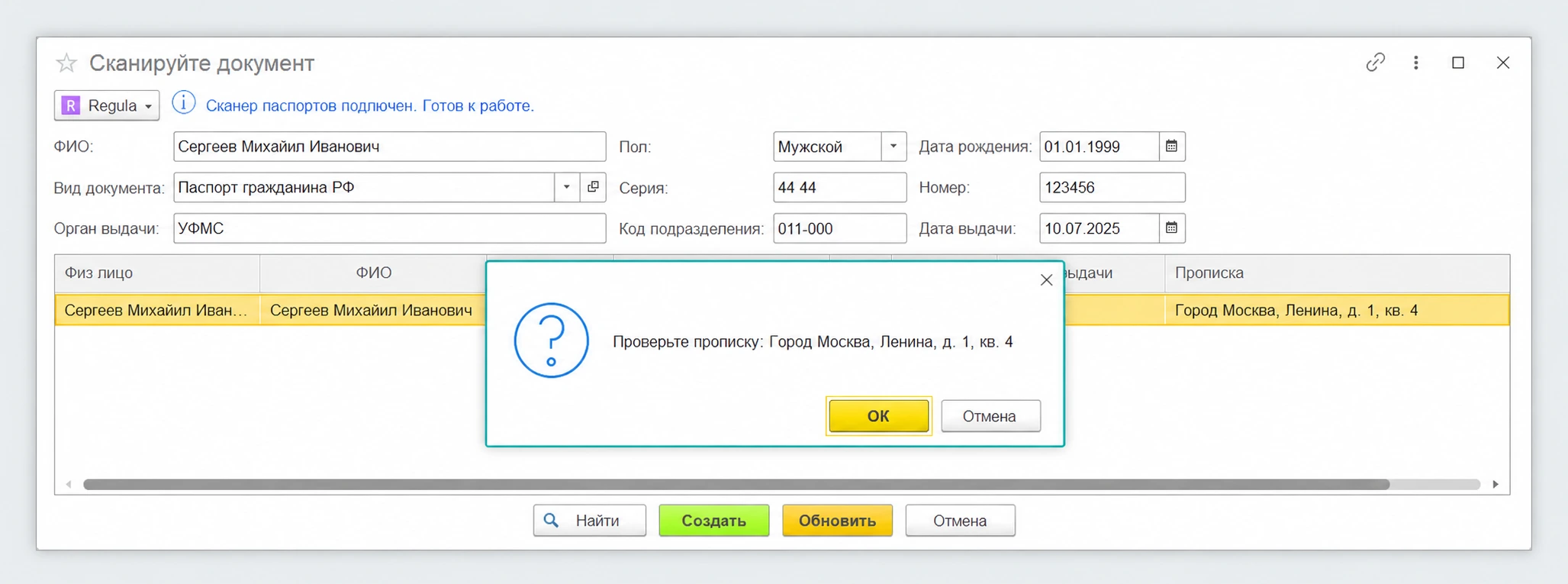Open the Вид документа record button
1568x584 pixels.
(x=593, y=188)
